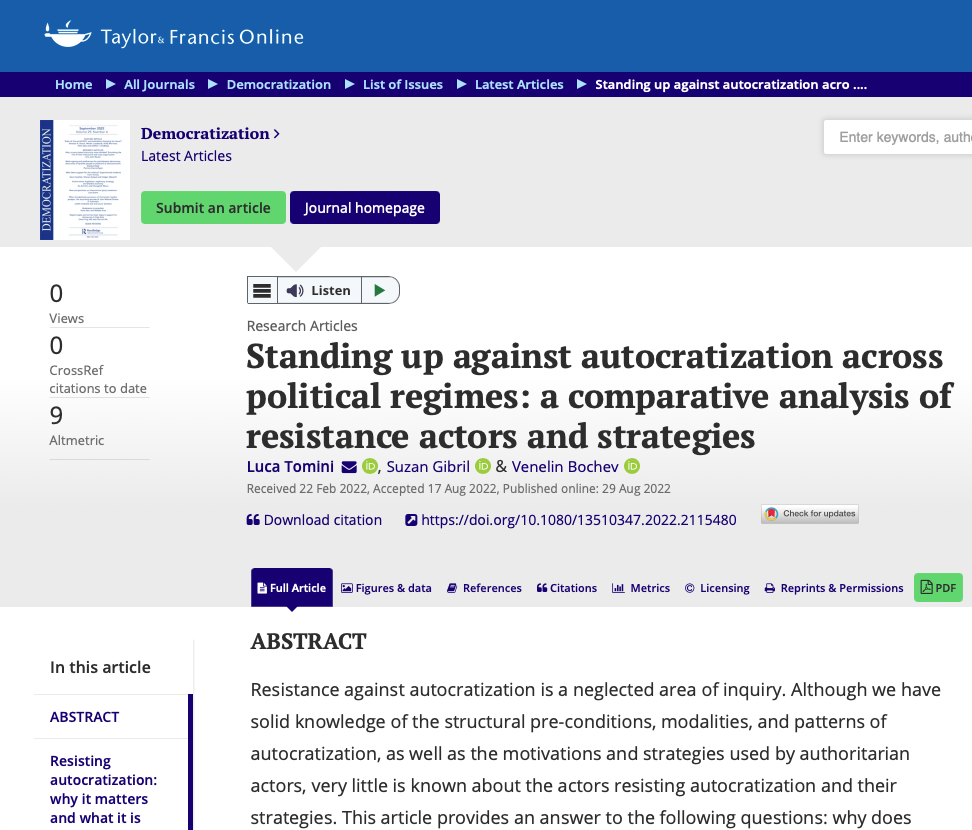Select List of Issues in breadcrumb
This screenshot has width=972, height=830.
[402, 85]
